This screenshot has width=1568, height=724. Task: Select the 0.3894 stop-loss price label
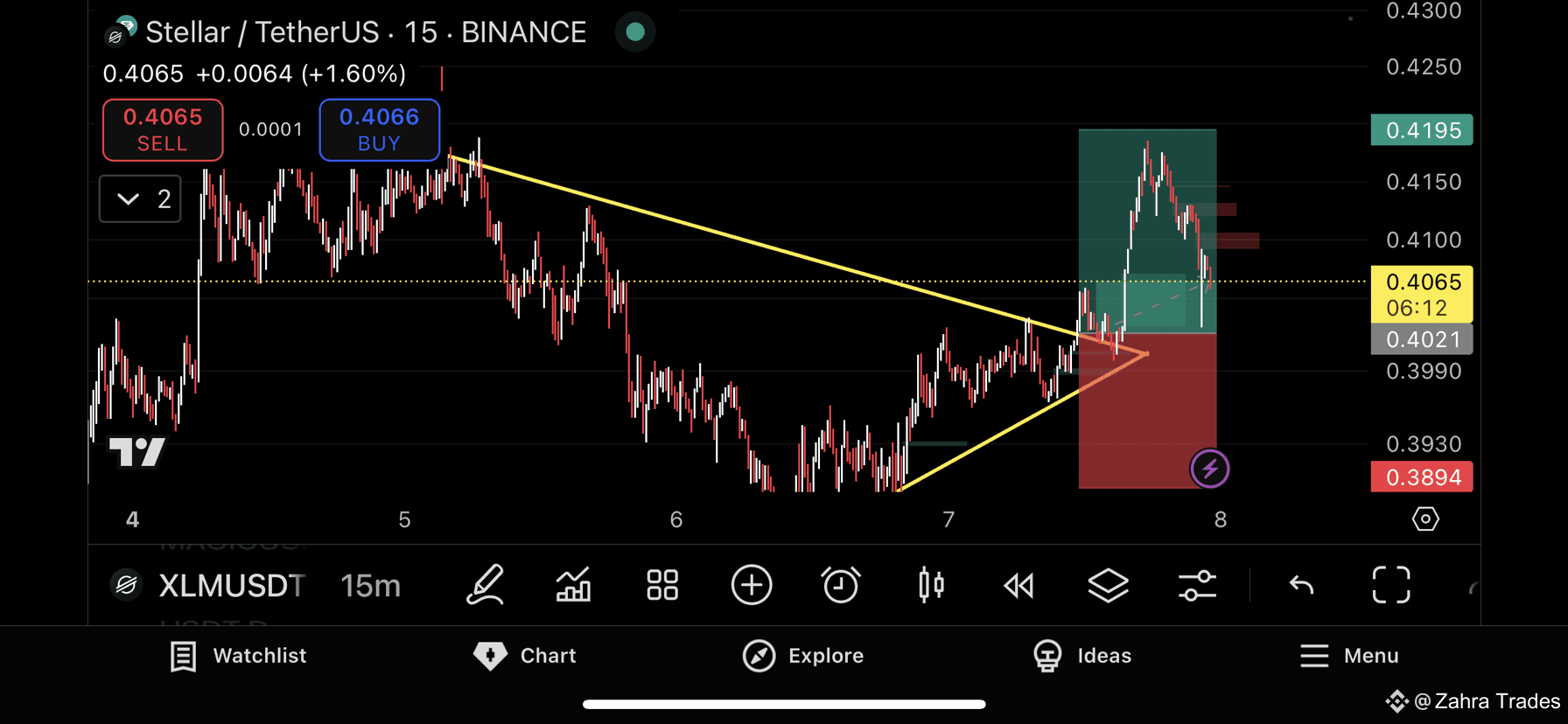click(x=1422, y=477)
